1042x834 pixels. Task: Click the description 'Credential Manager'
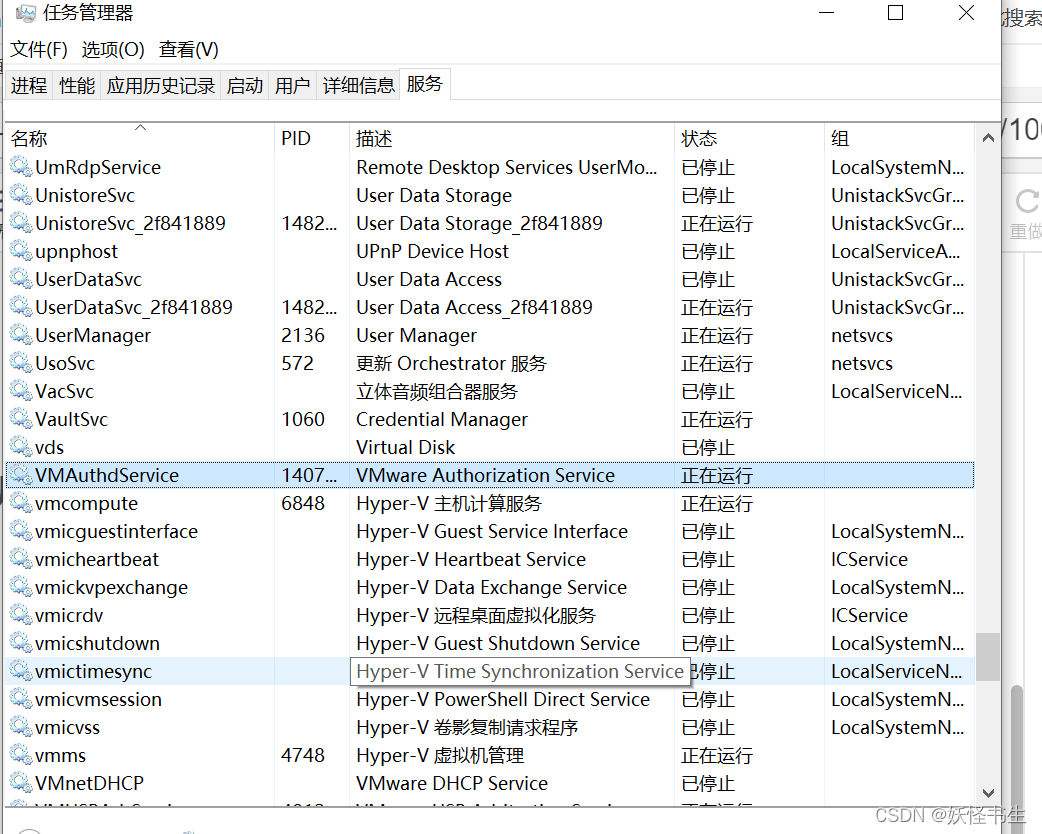(x=442, y=419)
